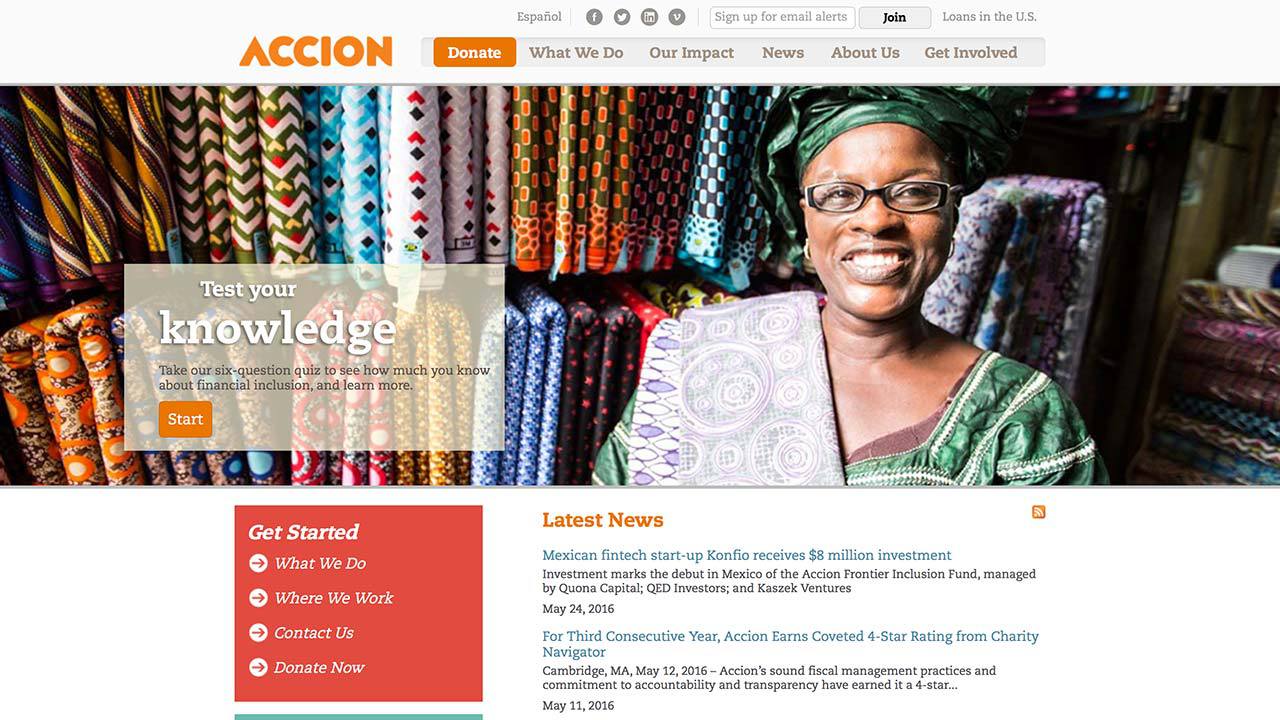Screen dimensions: 1280x720
Task: Start the knowledge quiz
Action: pyautogui.click(x=185, y=419)
